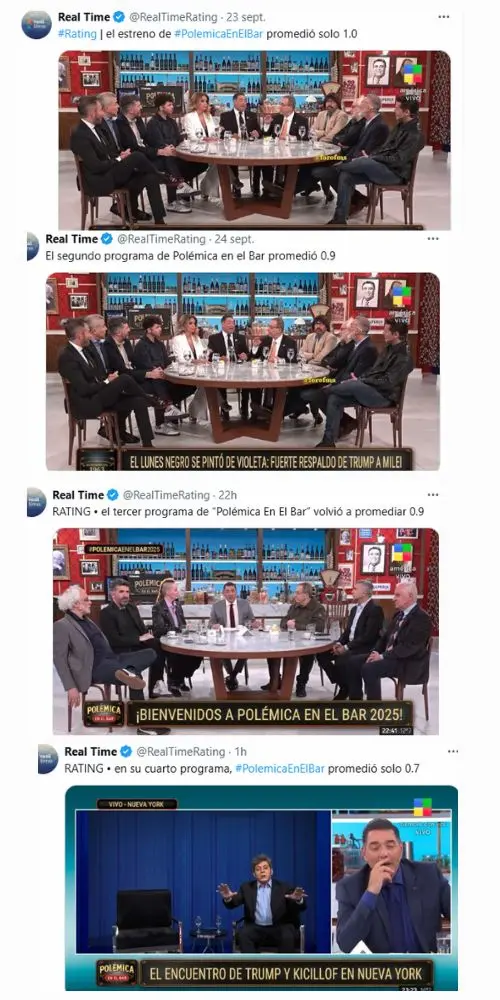Click Real Time avatar on the 22h tweet
Image resolution: width=500 pixels, height=1000 pixels.
coord(36,502)
